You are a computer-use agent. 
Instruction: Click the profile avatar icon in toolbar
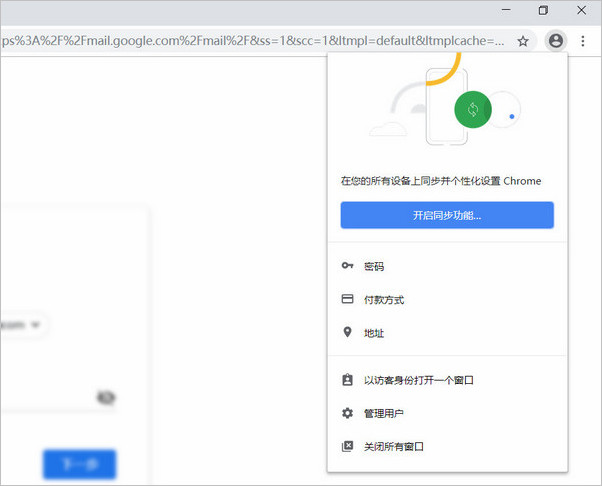click(555, 41)
